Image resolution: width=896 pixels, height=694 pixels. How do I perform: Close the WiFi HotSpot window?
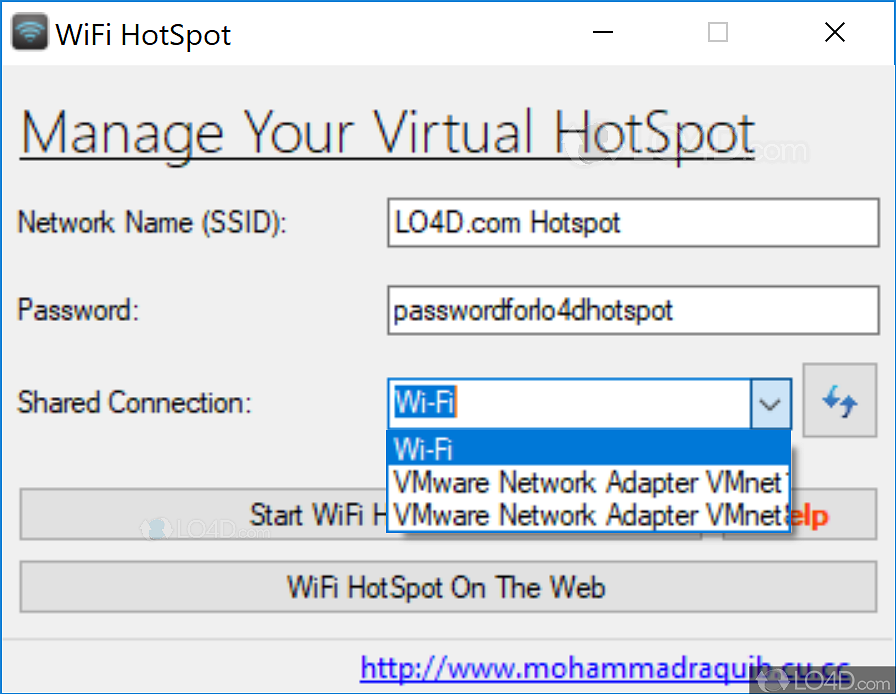pos(835,32)
